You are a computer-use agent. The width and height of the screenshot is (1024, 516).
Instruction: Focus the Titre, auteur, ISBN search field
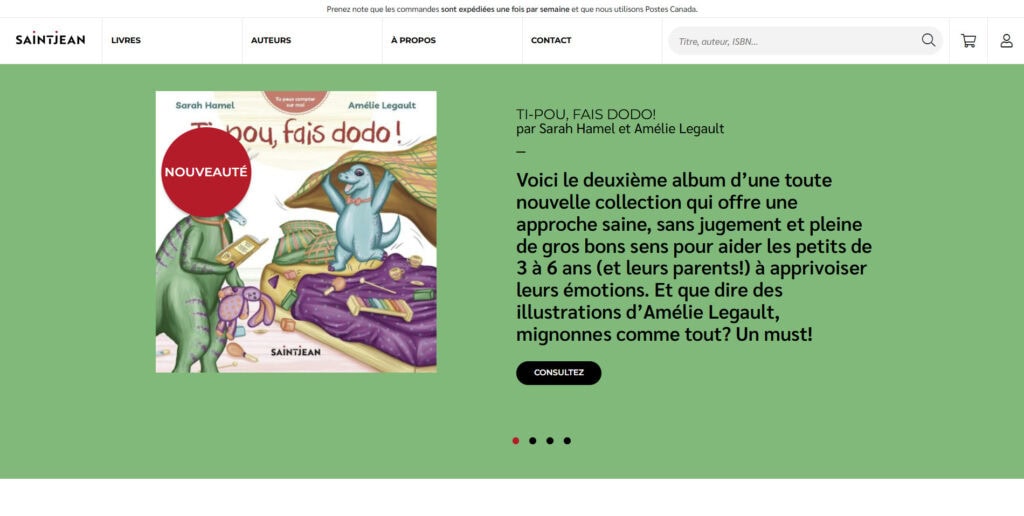click(797, 41)
